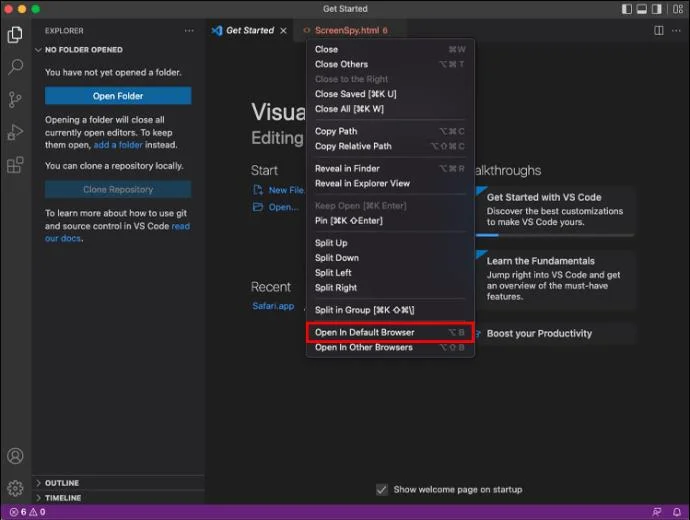Viewport: 690px width, 520px height.
Task: Open the Search view icon
Action: pyautogui.click(x=15, y=67)
